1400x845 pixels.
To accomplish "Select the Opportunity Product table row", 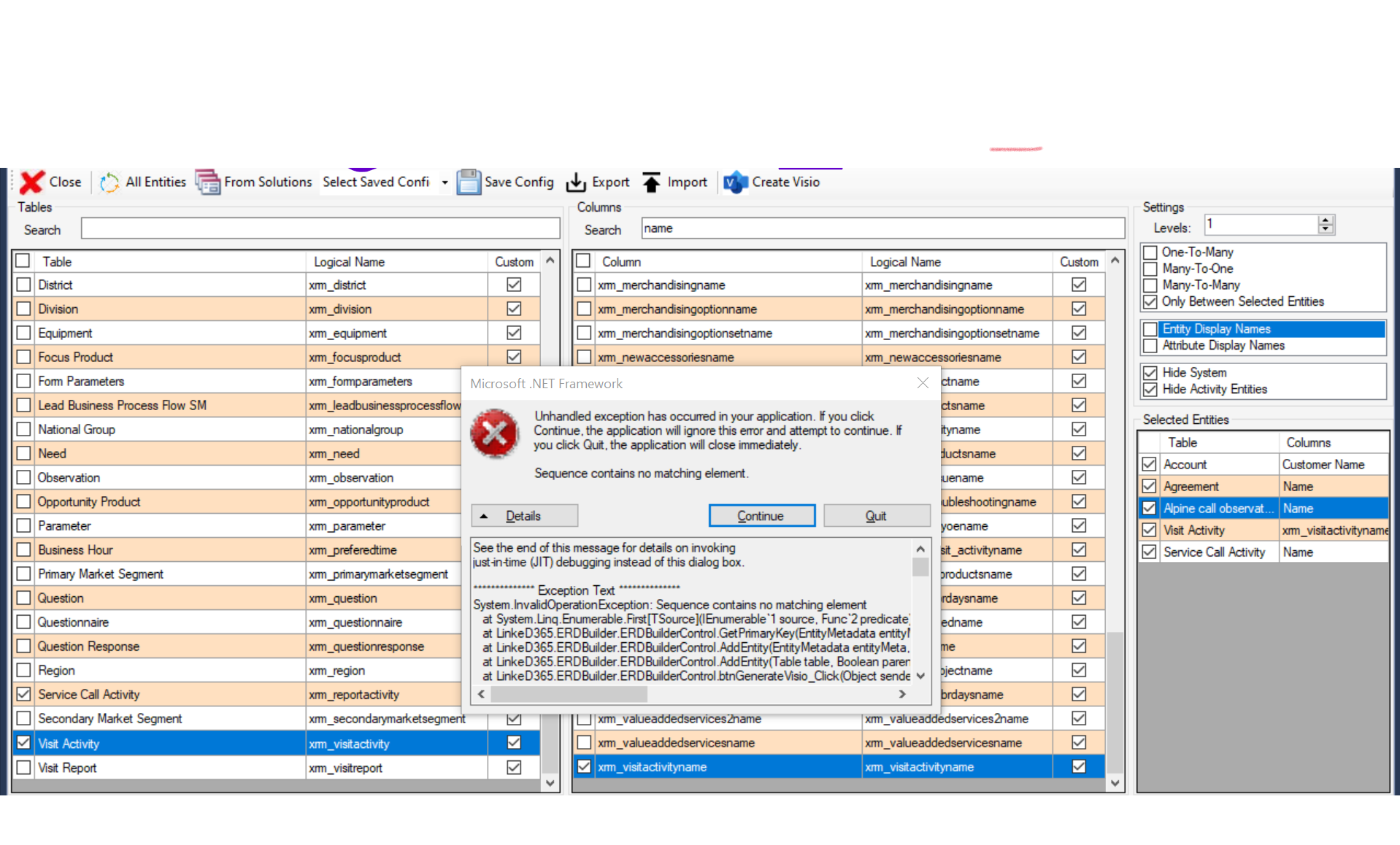I will click(x=276, y=501).
